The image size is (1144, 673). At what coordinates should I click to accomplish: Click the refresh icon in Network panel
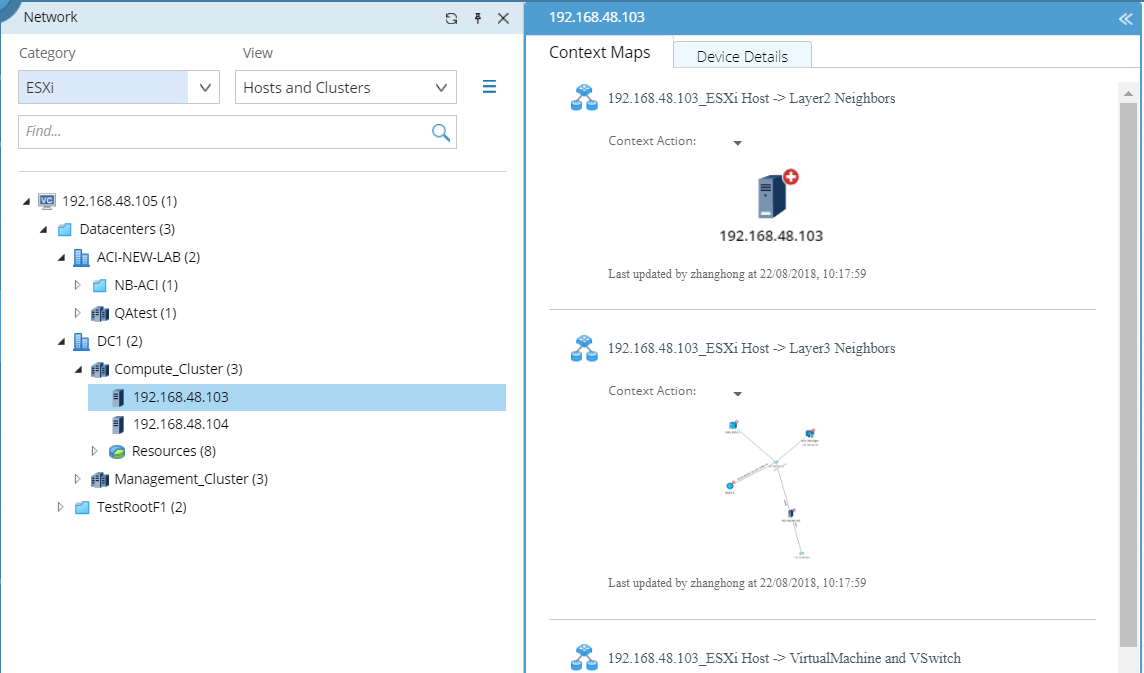451,18
